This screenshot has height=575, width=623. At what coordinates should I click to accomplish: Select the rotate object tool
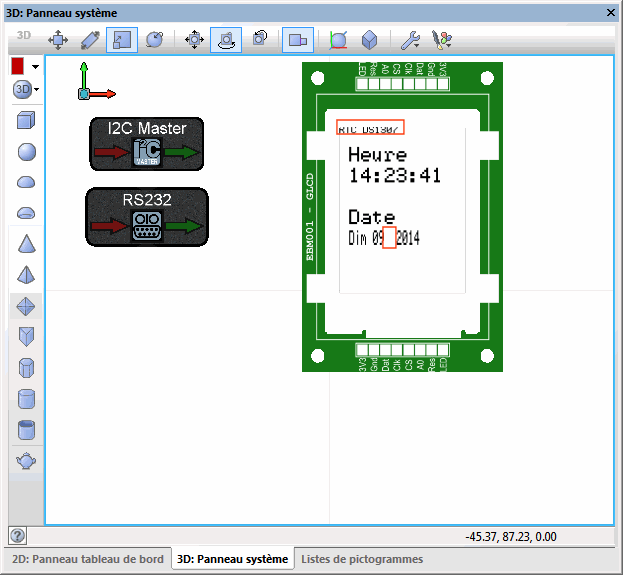tap(154, 40)
